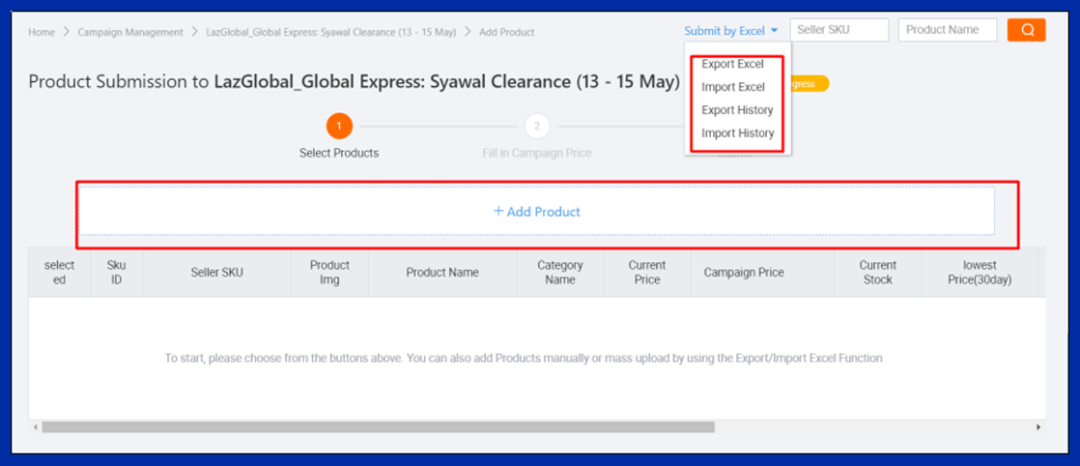Click the Seller SKU column header

(217, 273)
